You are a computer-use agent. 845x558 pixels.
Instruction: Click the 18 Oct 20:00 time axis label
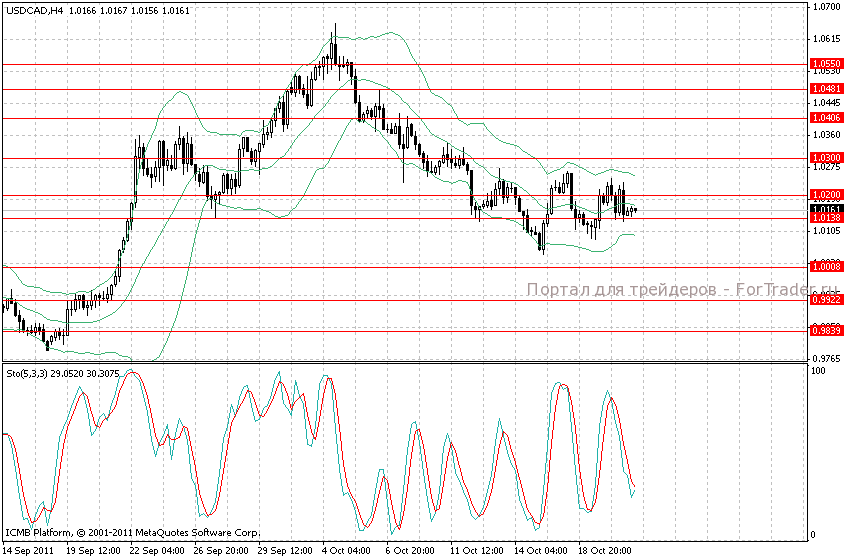pos(605,550)
